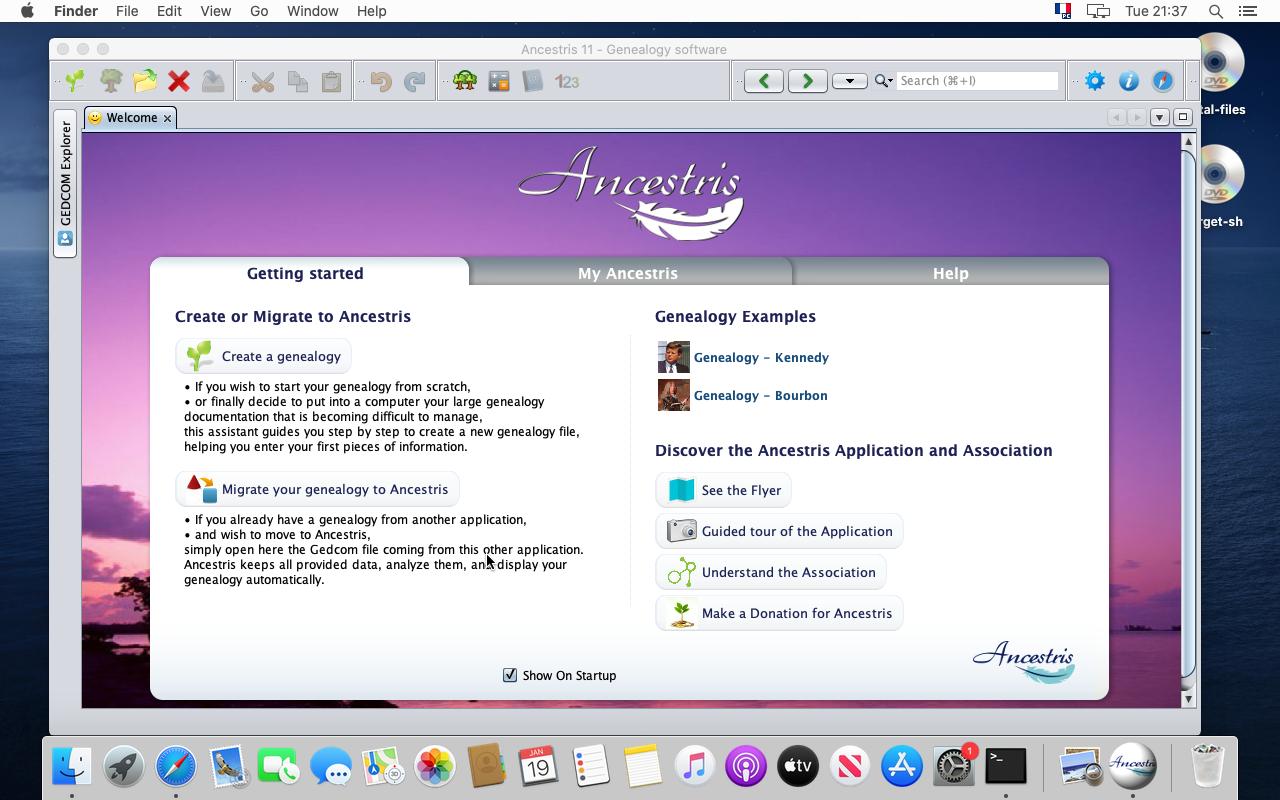Show the opened documents list arrow
This screenshot has width=1280, height=800.
point(1160,117)
